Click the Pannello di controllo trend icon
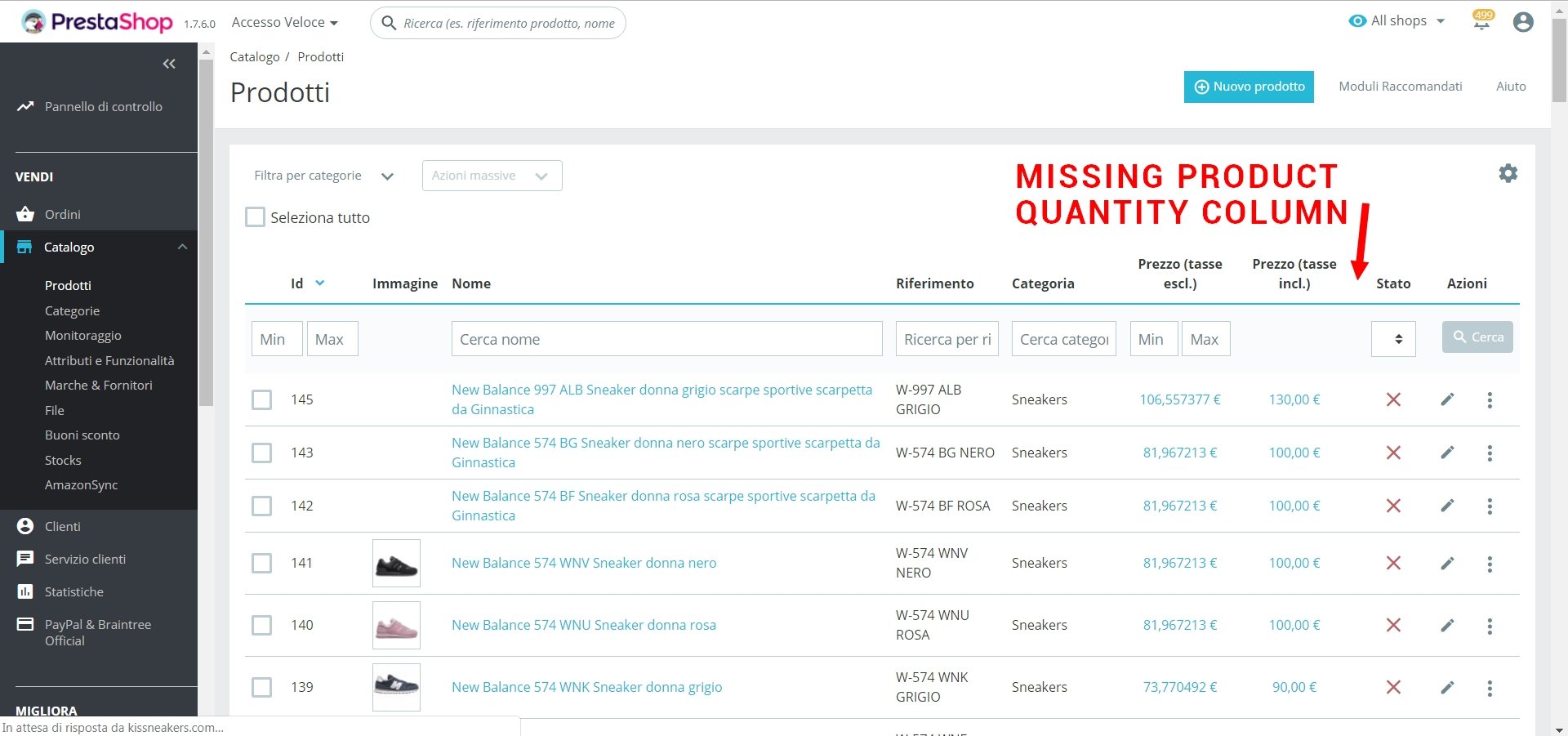This screenshot has height=736, width=1568. 25,106
